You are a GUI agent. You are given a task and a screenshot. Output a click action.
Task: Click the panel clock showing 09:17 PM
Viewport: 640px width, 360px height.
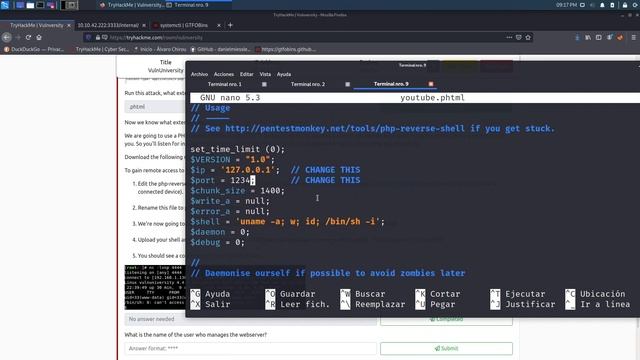click(566, 5)
